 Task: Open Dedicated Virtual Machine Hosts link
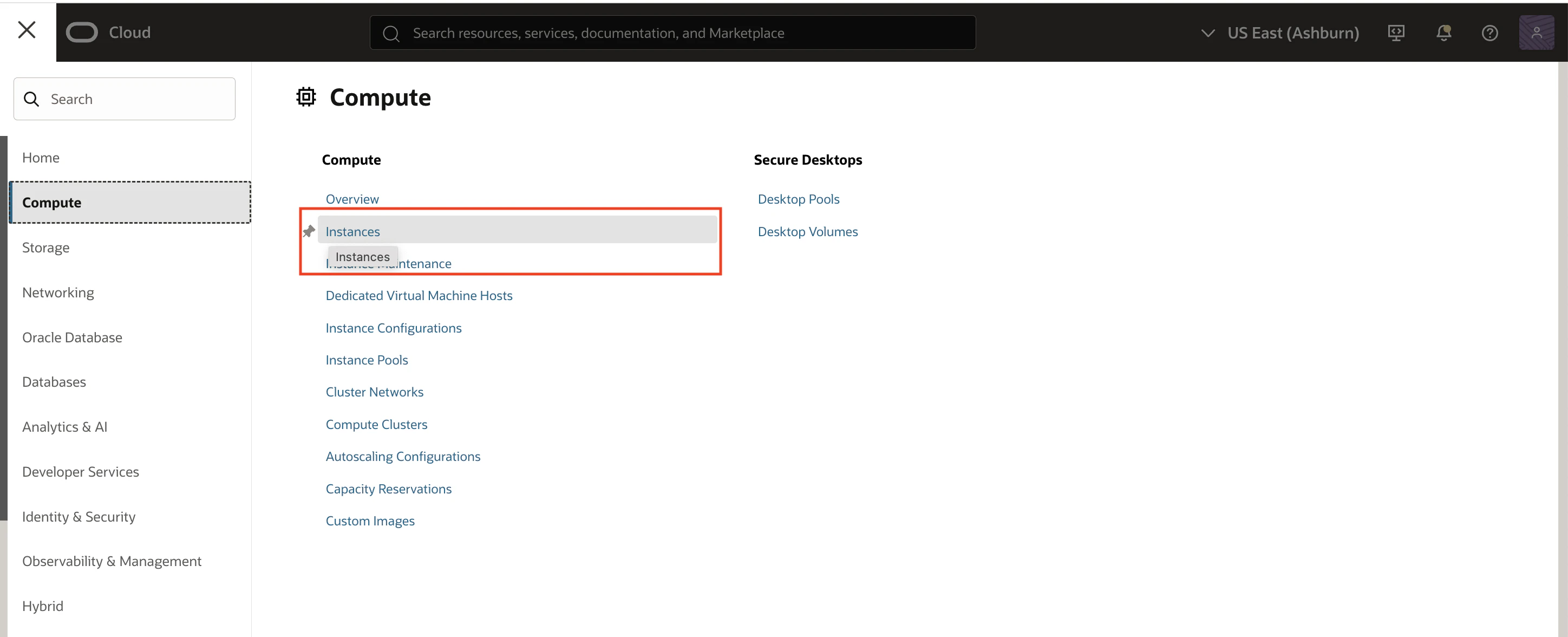(419, 295)
